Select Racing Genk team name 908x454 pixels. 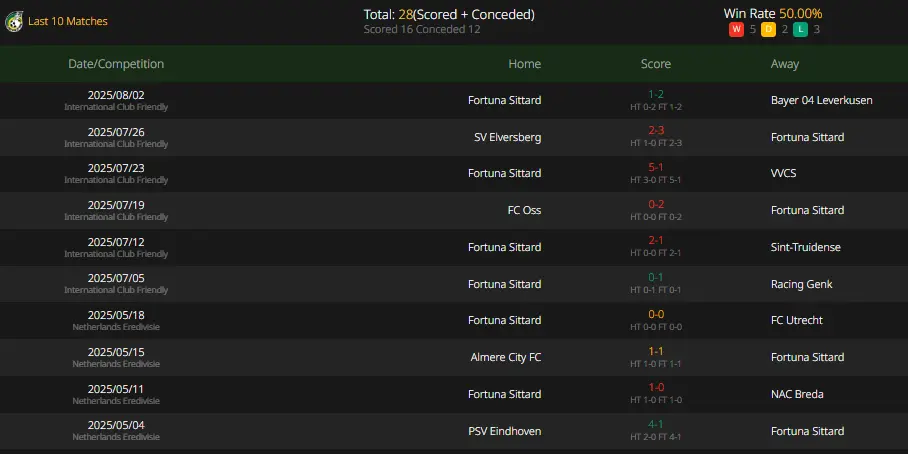[801, 284]
